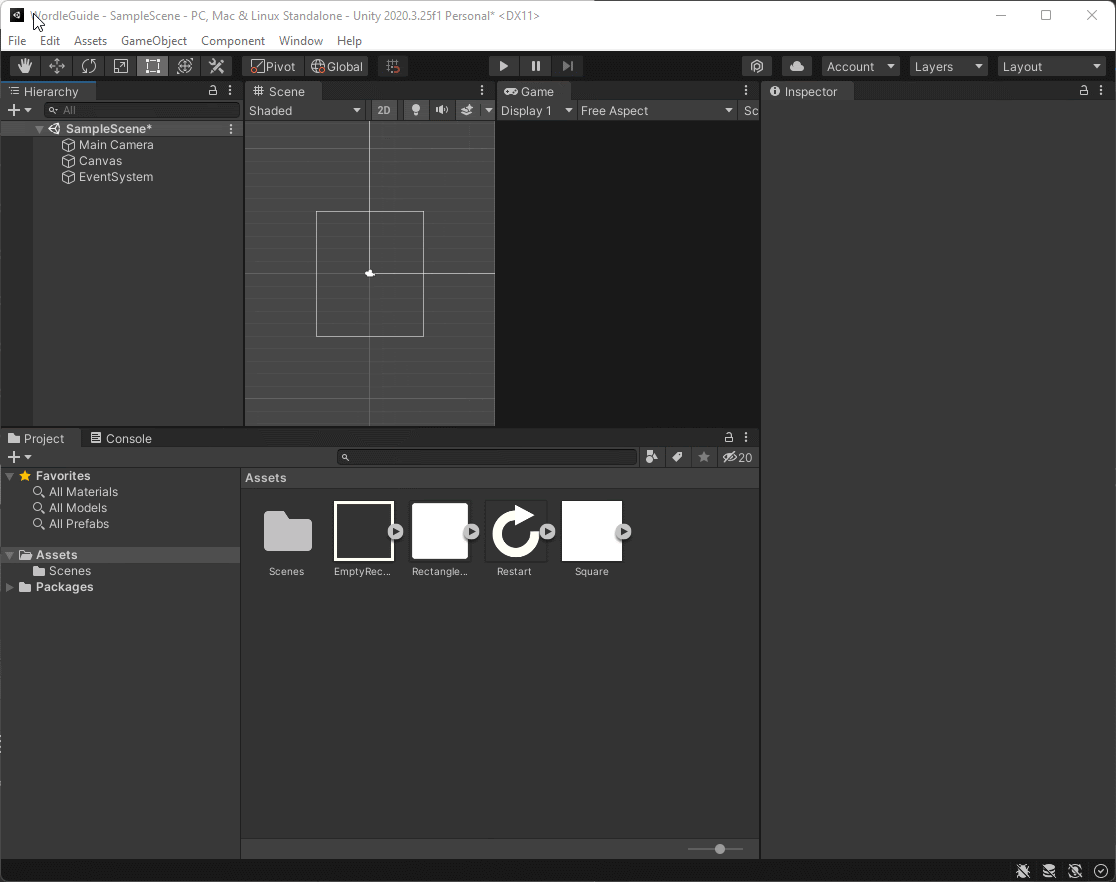Select Canvas object in Hierarchy
This screenshot has height=882, width=1116.
93,161
